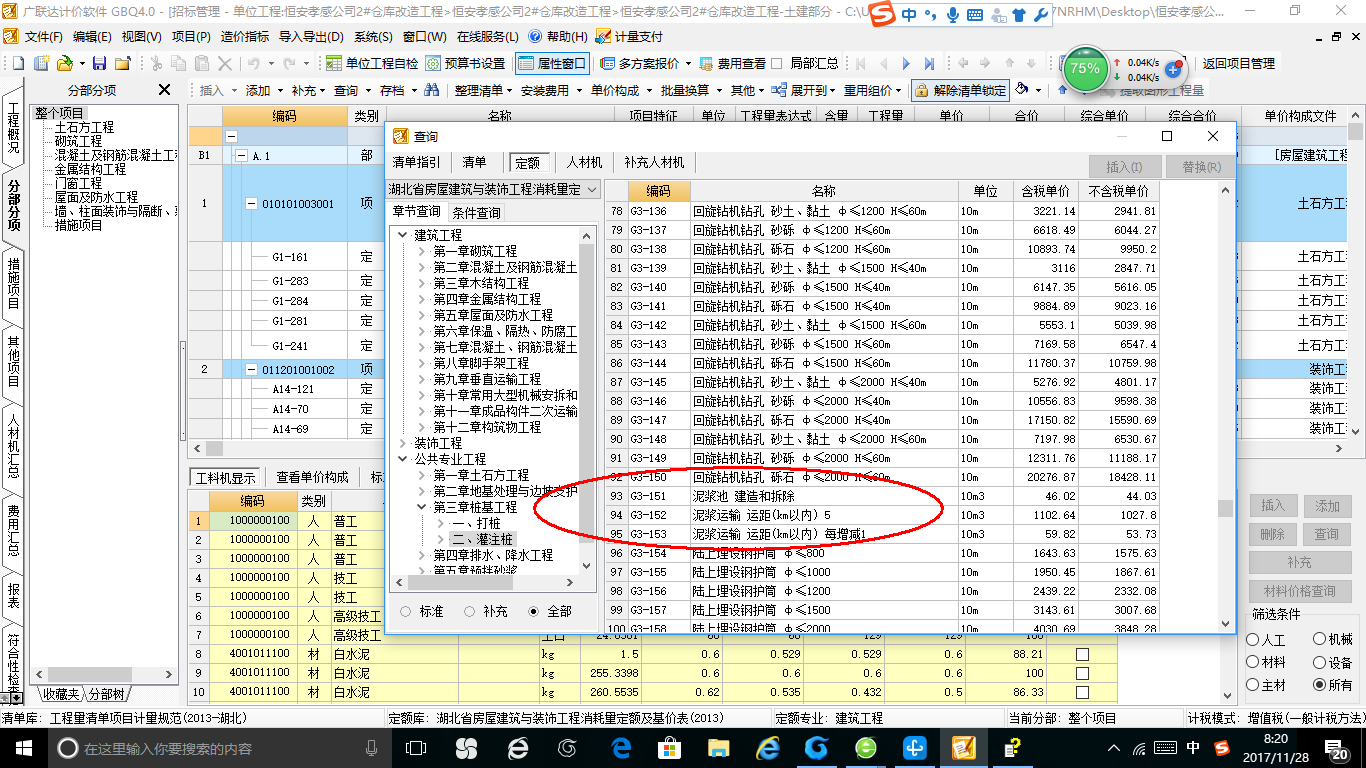Open 预算书设置 settings

pos(465,63)
